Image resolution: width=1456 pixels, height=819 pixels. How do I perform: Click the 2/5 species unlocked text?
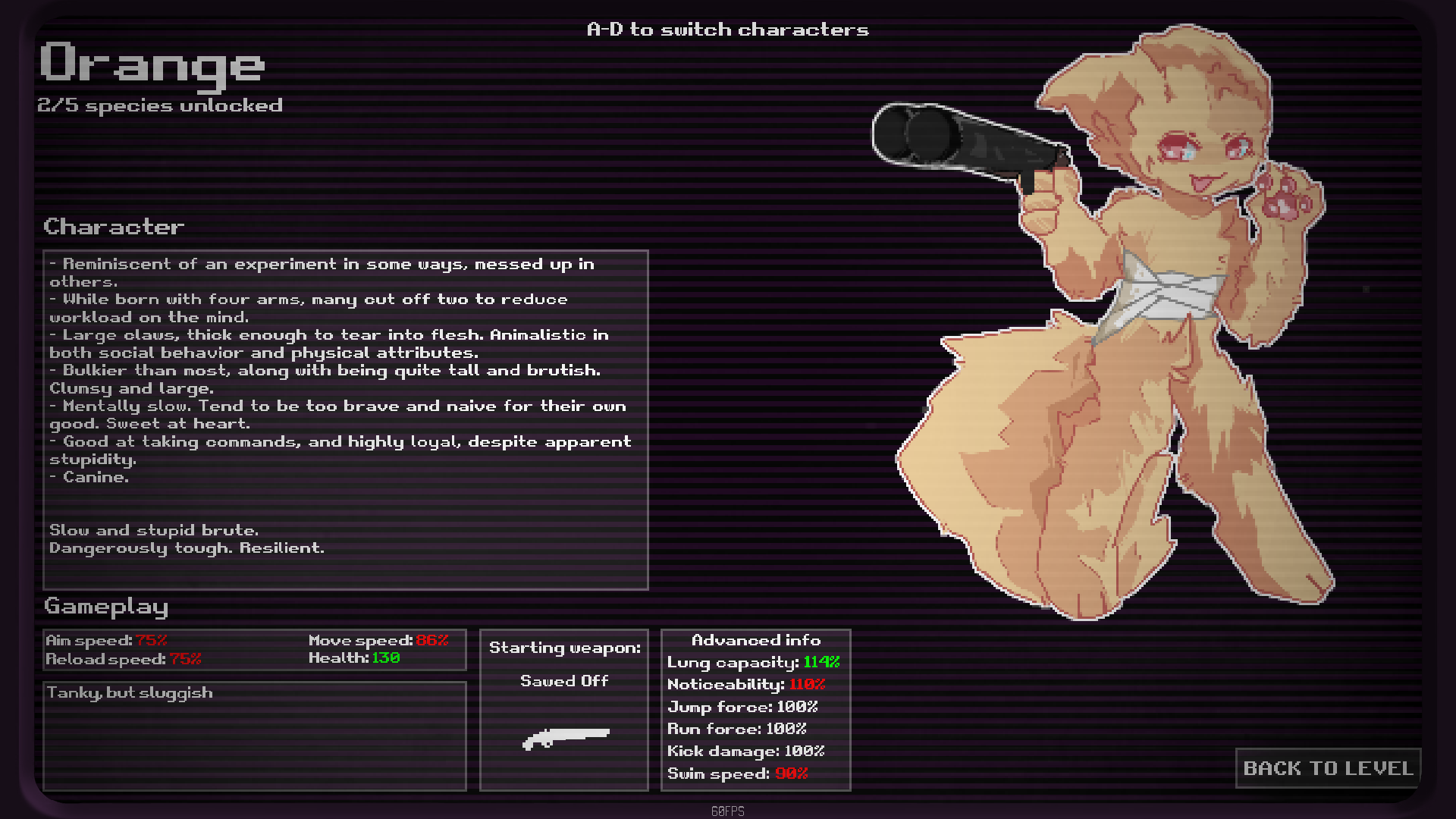pyautogui.click(x=160, y=105)
